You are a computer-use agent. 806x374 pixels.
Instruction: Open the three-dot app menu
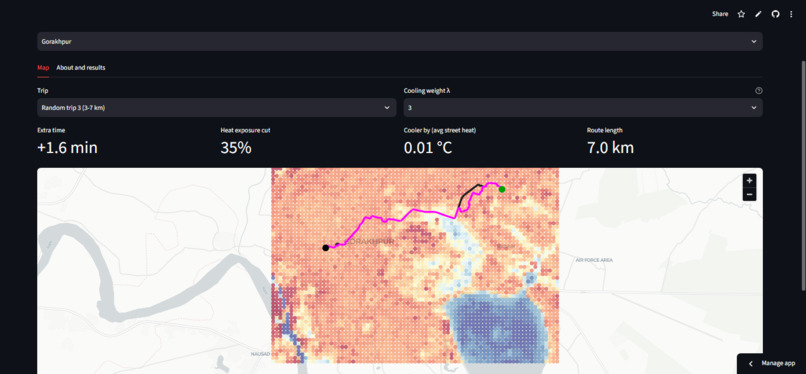point(791,14)
